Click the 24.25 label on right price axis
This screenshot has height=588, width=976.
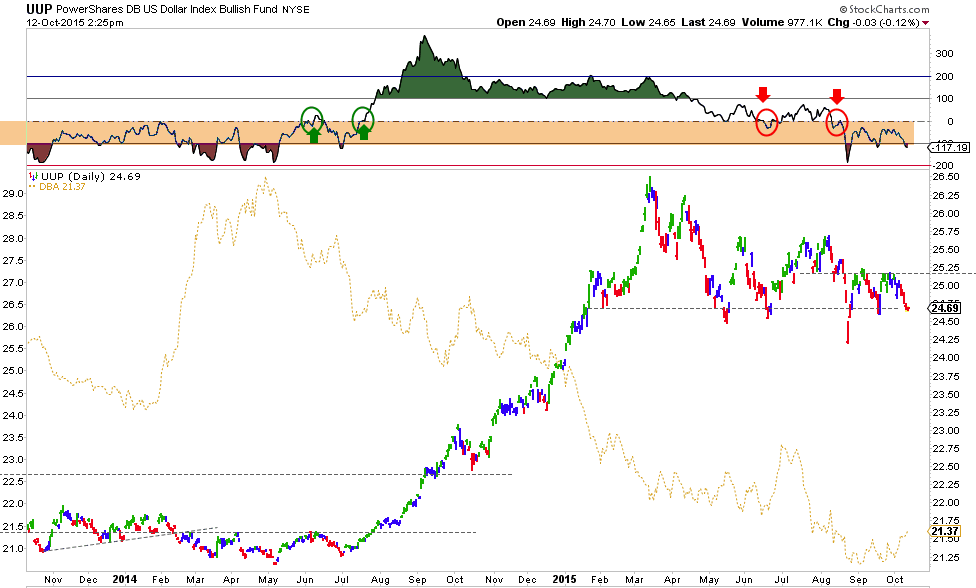click(946, 340)
